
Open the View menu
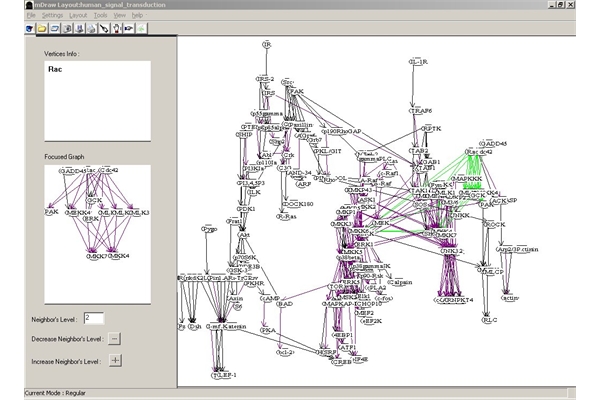click(120, 16)
